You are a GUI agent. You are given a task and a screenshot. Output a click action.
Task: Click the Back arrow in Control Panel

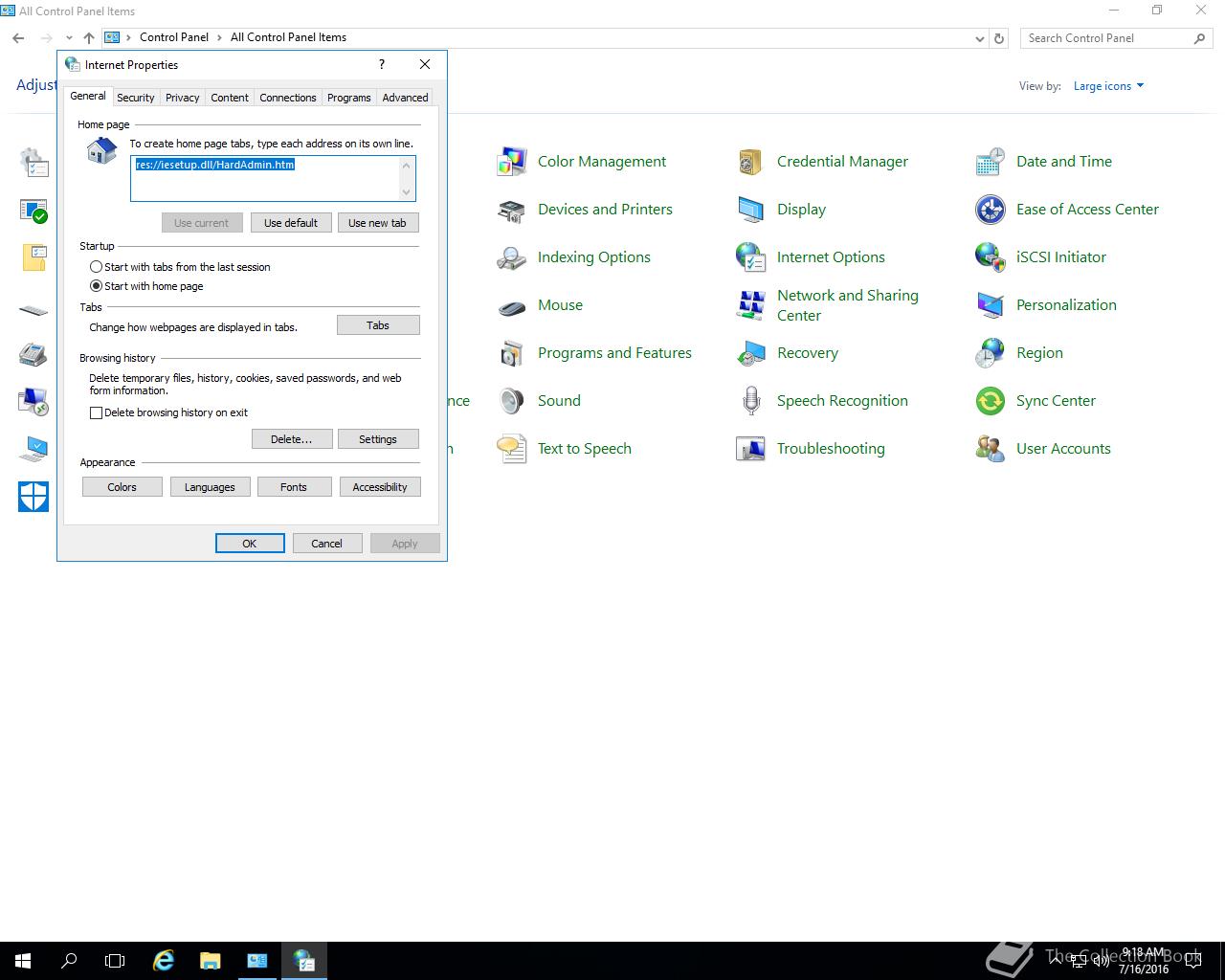point(19,38)
